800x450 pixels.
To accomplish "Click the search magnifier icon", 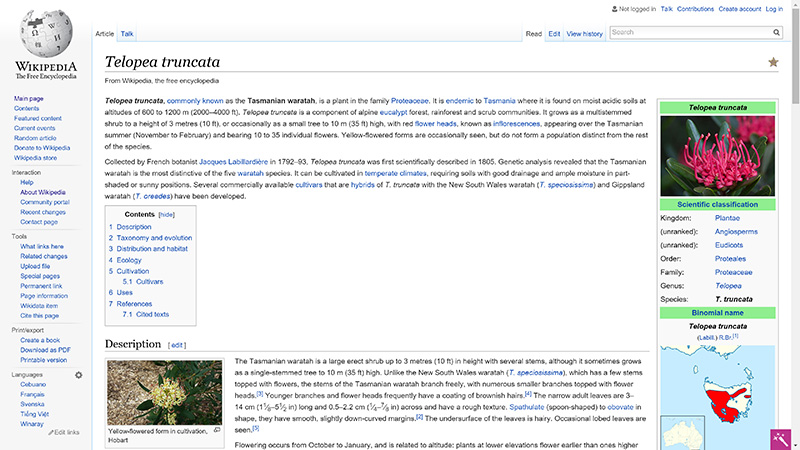I will (x=776, y=33).
